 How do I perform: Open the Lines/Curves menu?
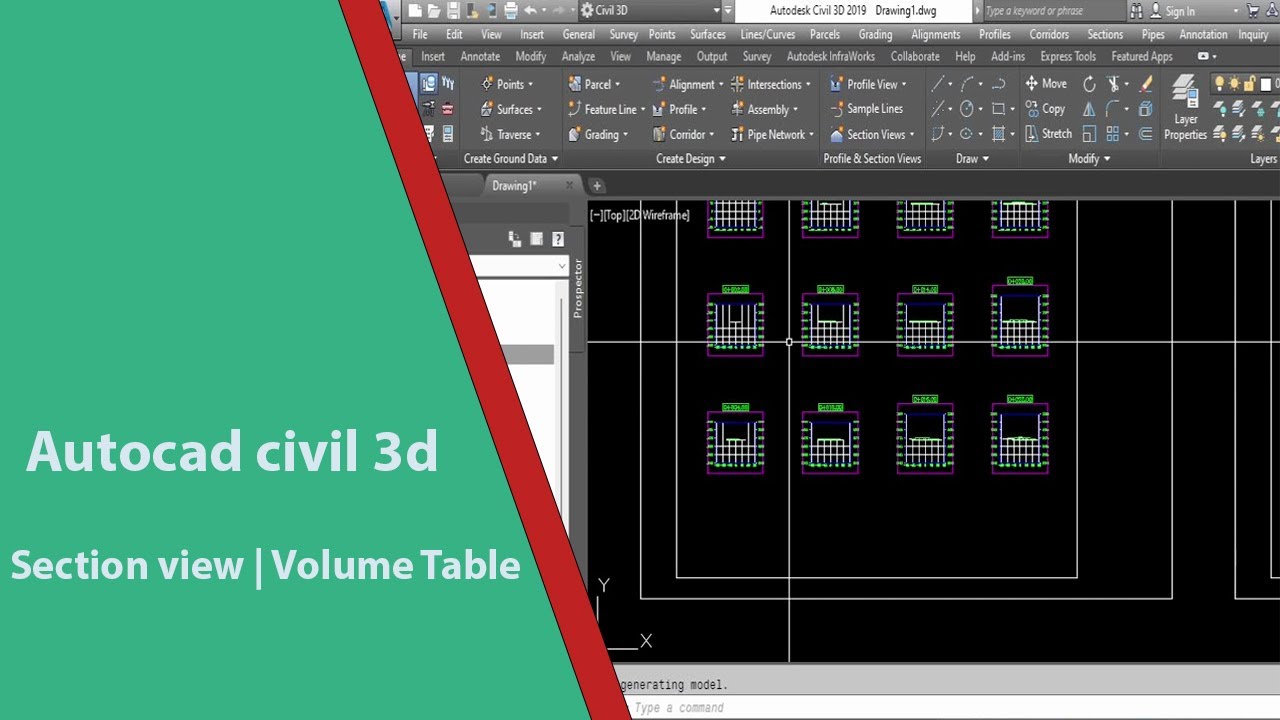768,34
